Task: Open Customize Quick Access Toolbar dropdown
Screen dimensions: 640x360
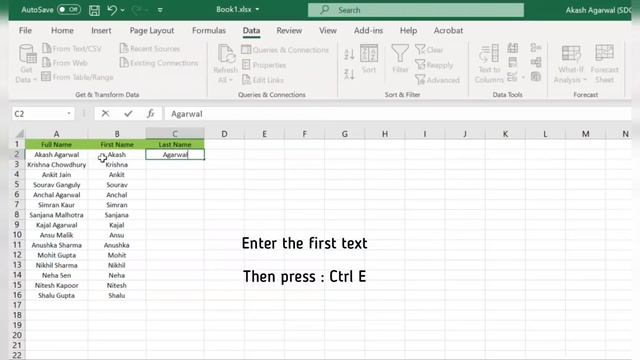Action: click(160, 10)
